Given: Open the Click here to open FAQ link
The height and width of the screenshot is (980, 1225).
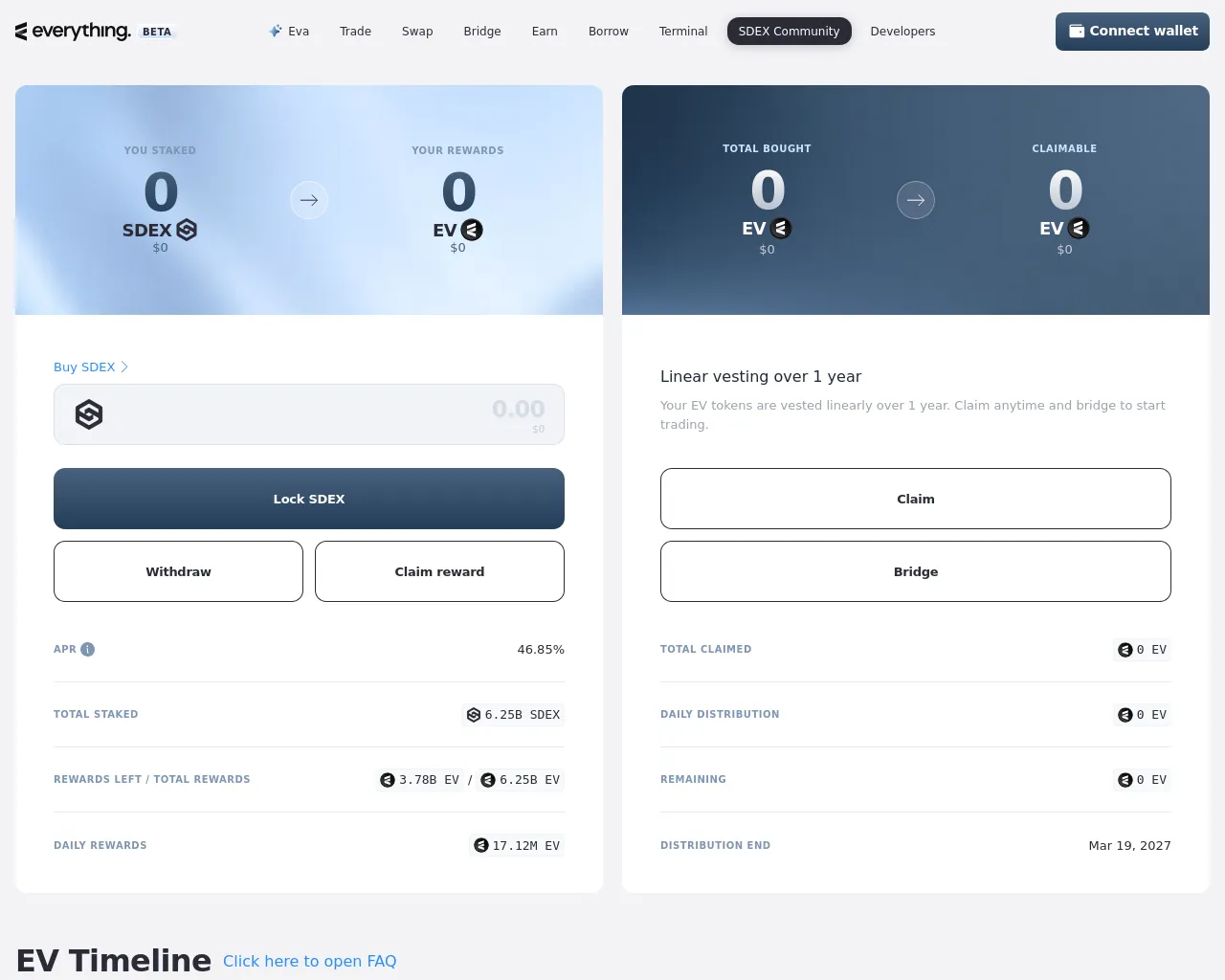Looking at the screenshot, I should 309,961.
